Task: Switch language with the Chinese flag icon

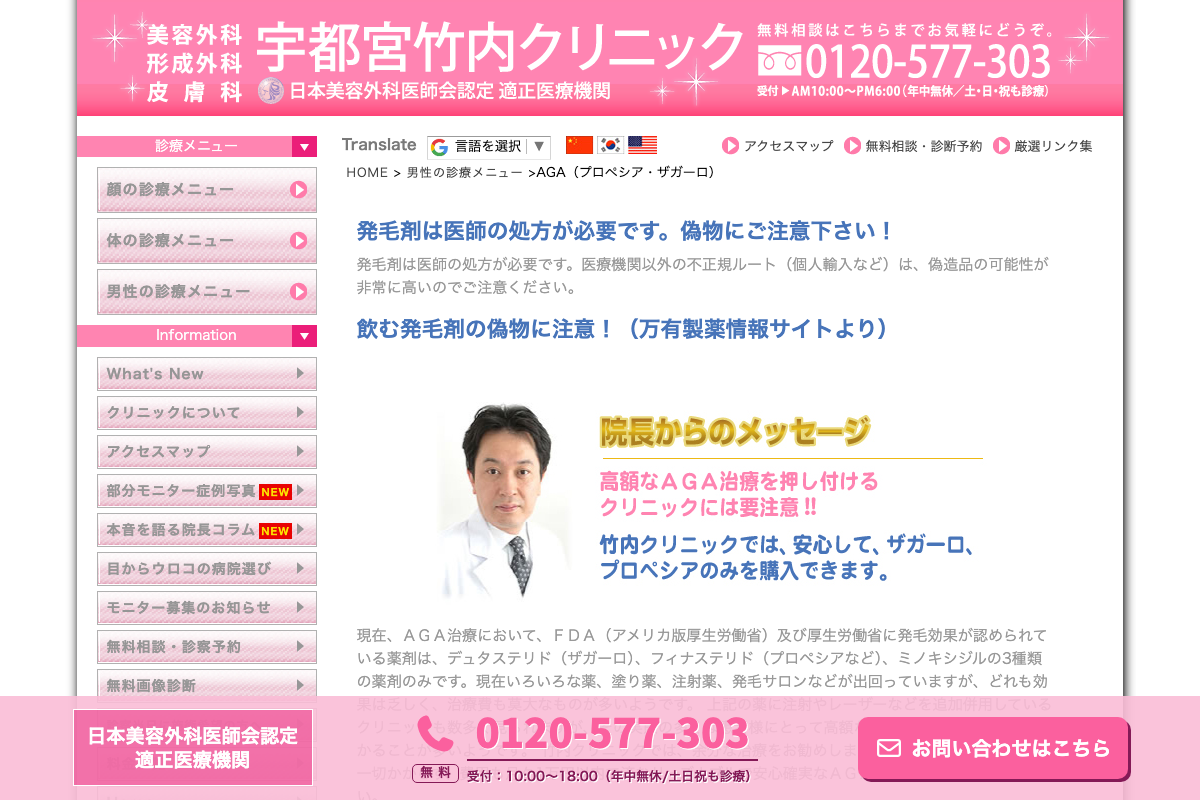Action: pos(579,145)
